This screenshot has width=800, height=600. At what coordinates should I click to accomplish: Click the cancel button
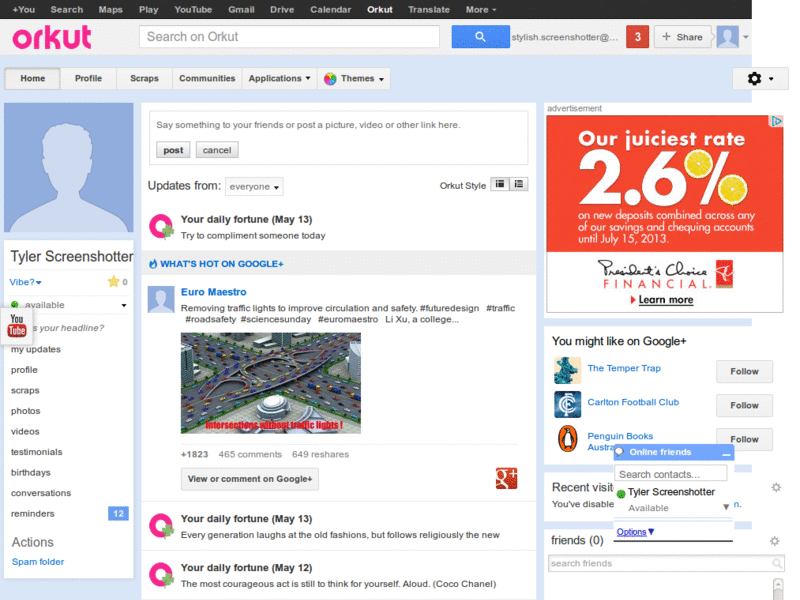coord(217,150)
